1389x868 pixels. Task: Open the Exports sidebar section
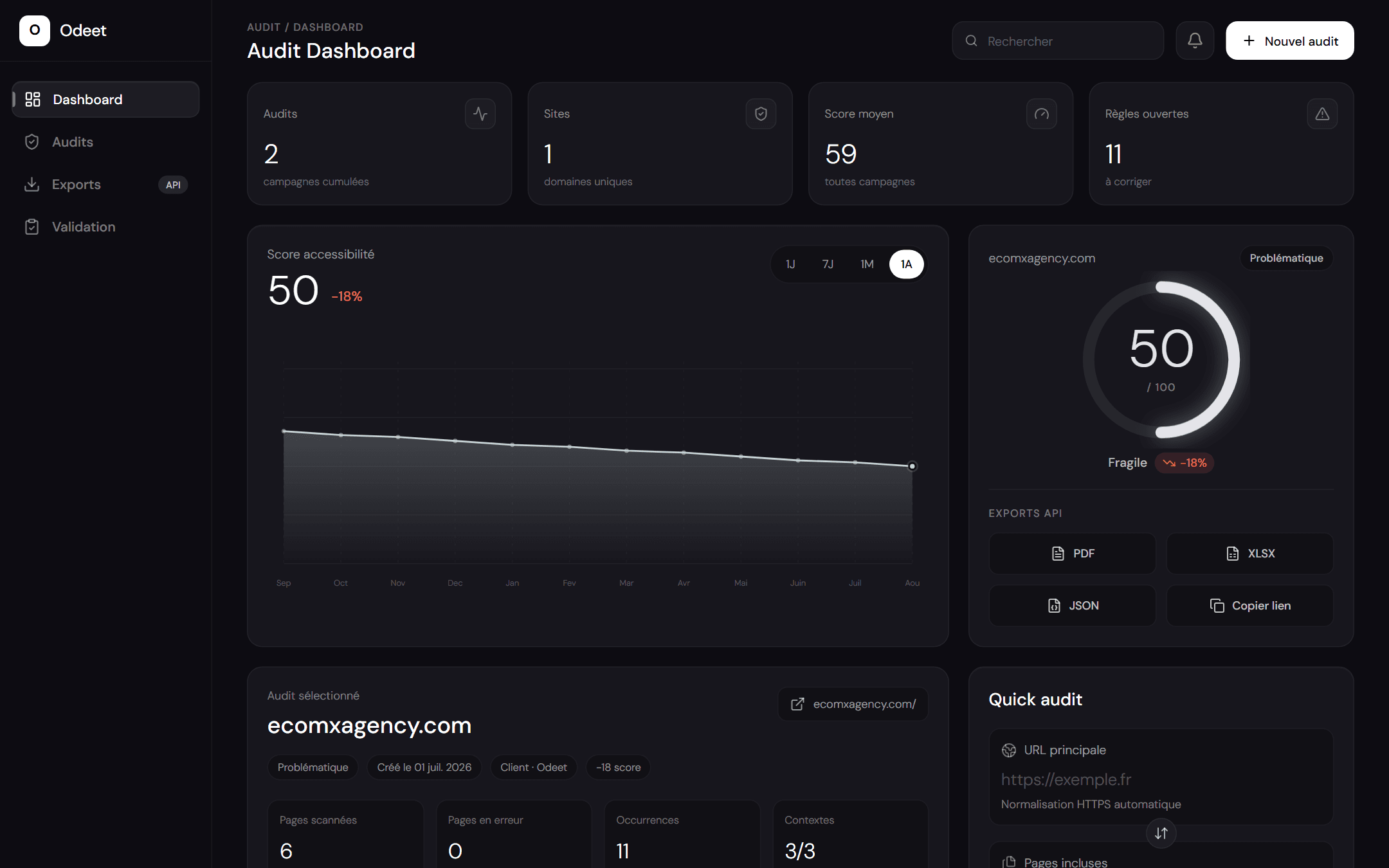point(105,185)
